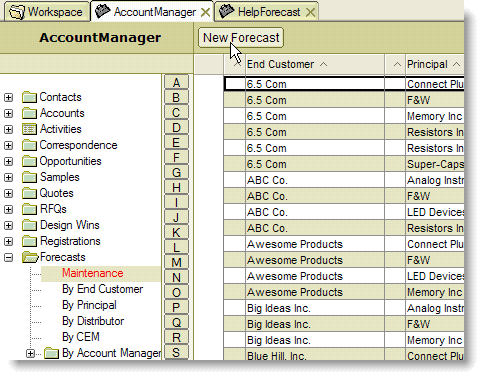
Task: Click the Contacts folder icon
Action: [x=29, y=97]
